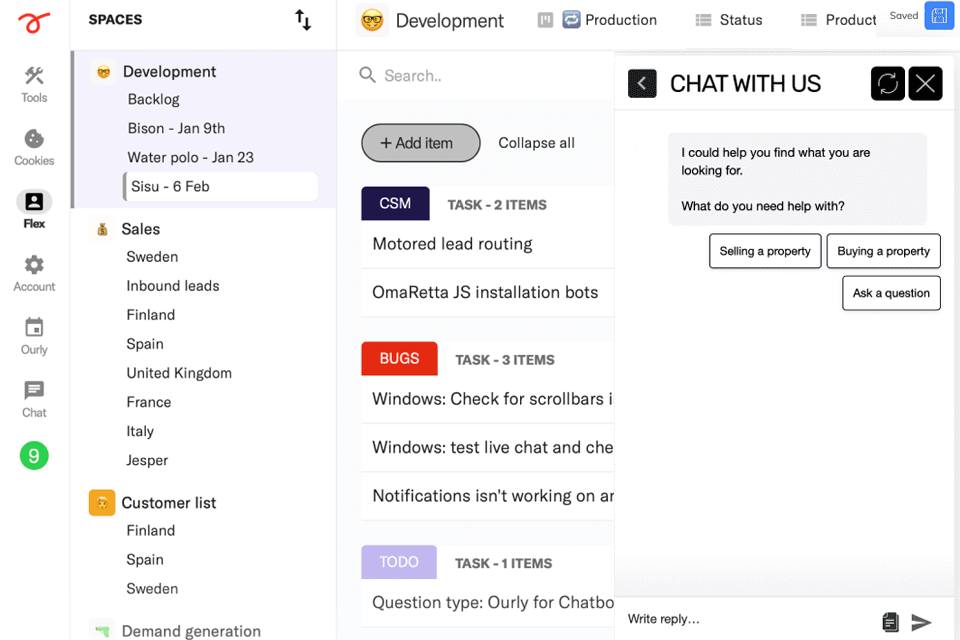Screen dimensions: 960x640
Task: Open Finland under Customer list
Action: (x=151, y=530)
